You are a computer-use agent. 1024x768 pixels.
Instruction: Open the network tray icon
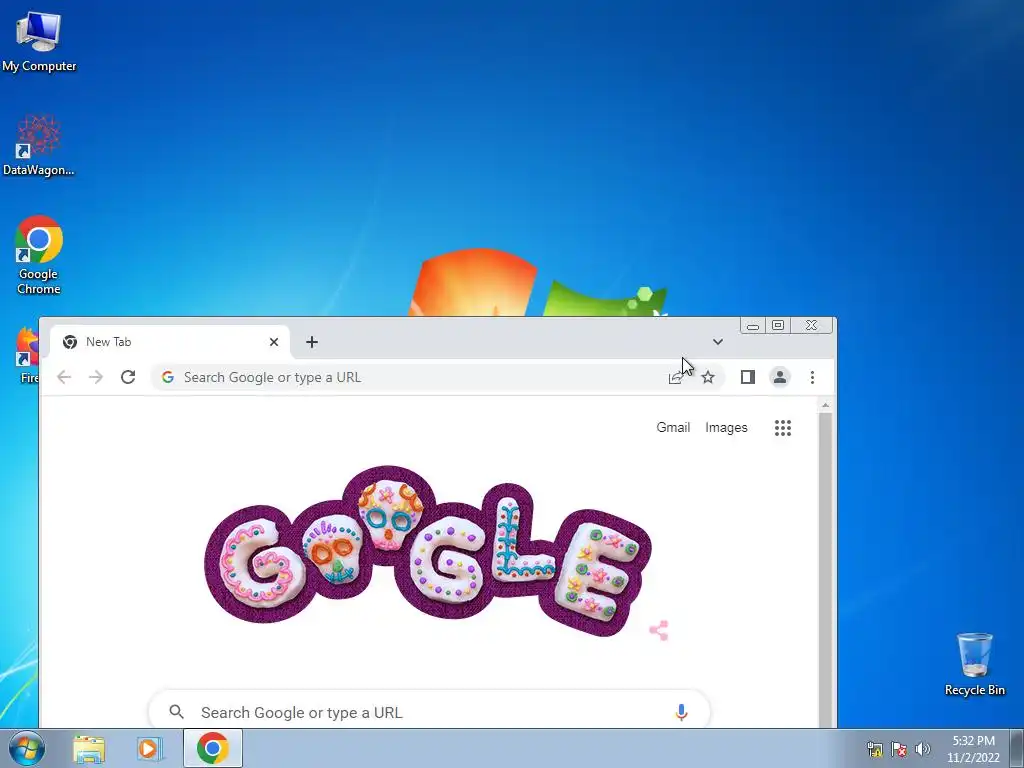[x=874, y=749]
